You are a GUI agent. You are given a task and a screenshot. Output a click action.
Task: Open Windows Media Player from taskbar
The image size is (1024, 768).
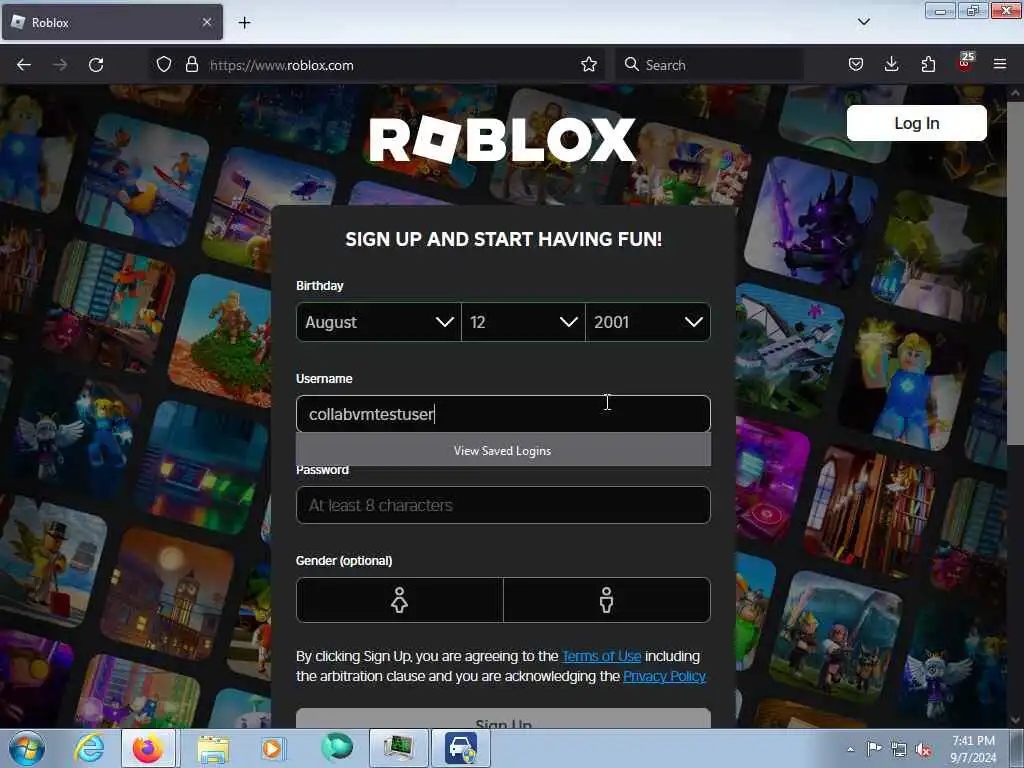tap(272, 748)
